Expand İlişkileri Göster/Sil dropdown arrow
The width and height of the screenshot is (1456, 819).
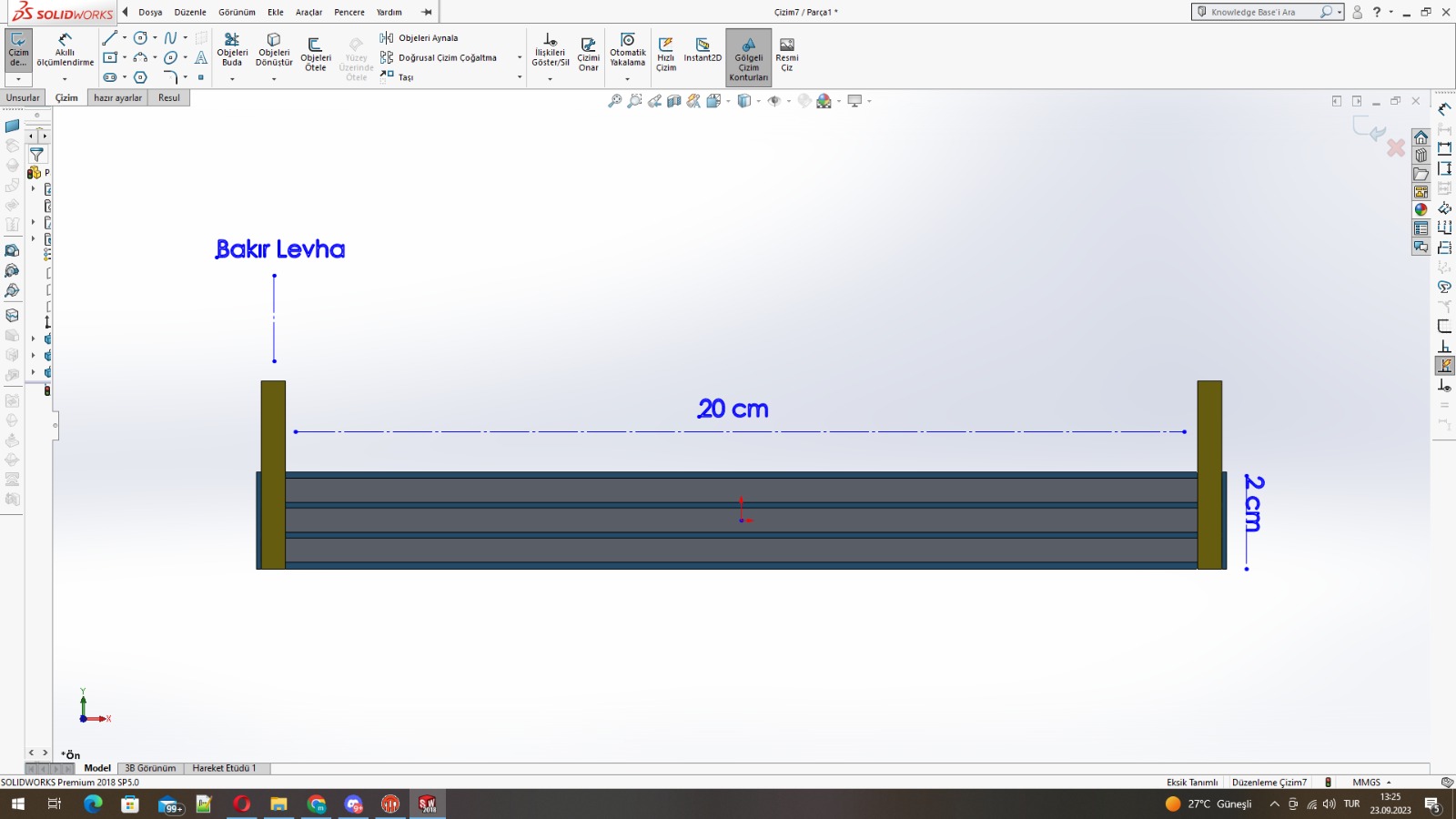click(x=551, y=79)
